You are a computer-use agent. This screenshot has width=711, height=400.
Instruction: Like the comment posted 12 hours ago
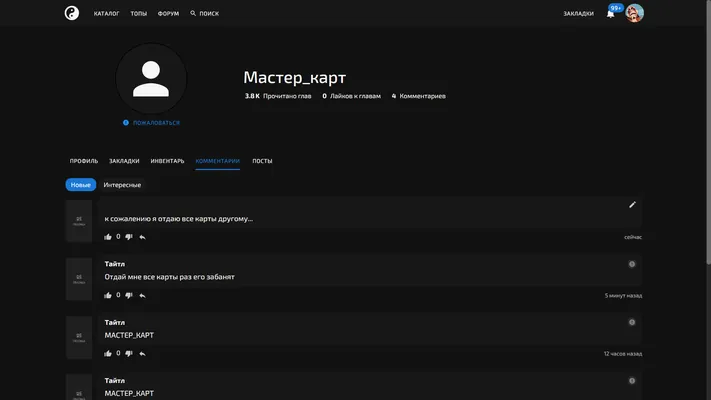click(107, 353)
